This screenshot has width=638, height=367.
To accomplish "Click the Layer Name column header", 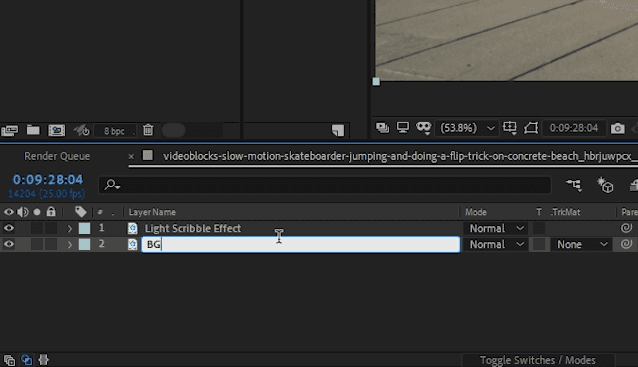I will click(152, 212).
